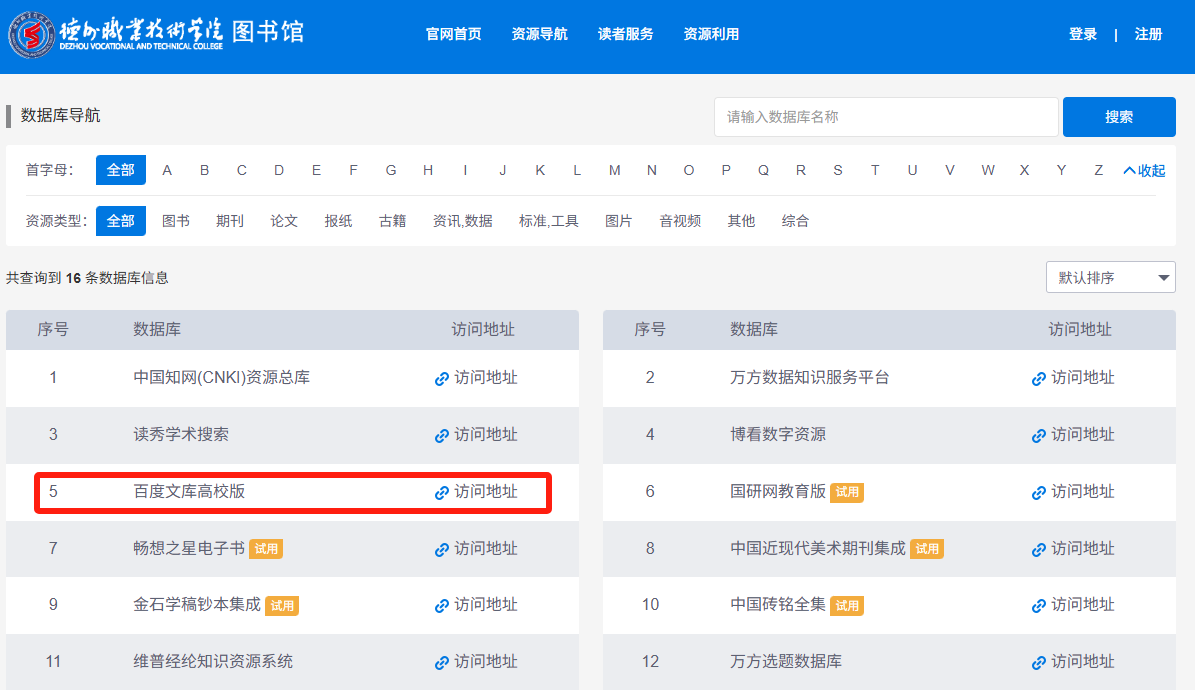Open the 中国知网(CNKI)资源总库 database name
The height and width of the screenshot is (690, 1195).
tap(222, 377)
